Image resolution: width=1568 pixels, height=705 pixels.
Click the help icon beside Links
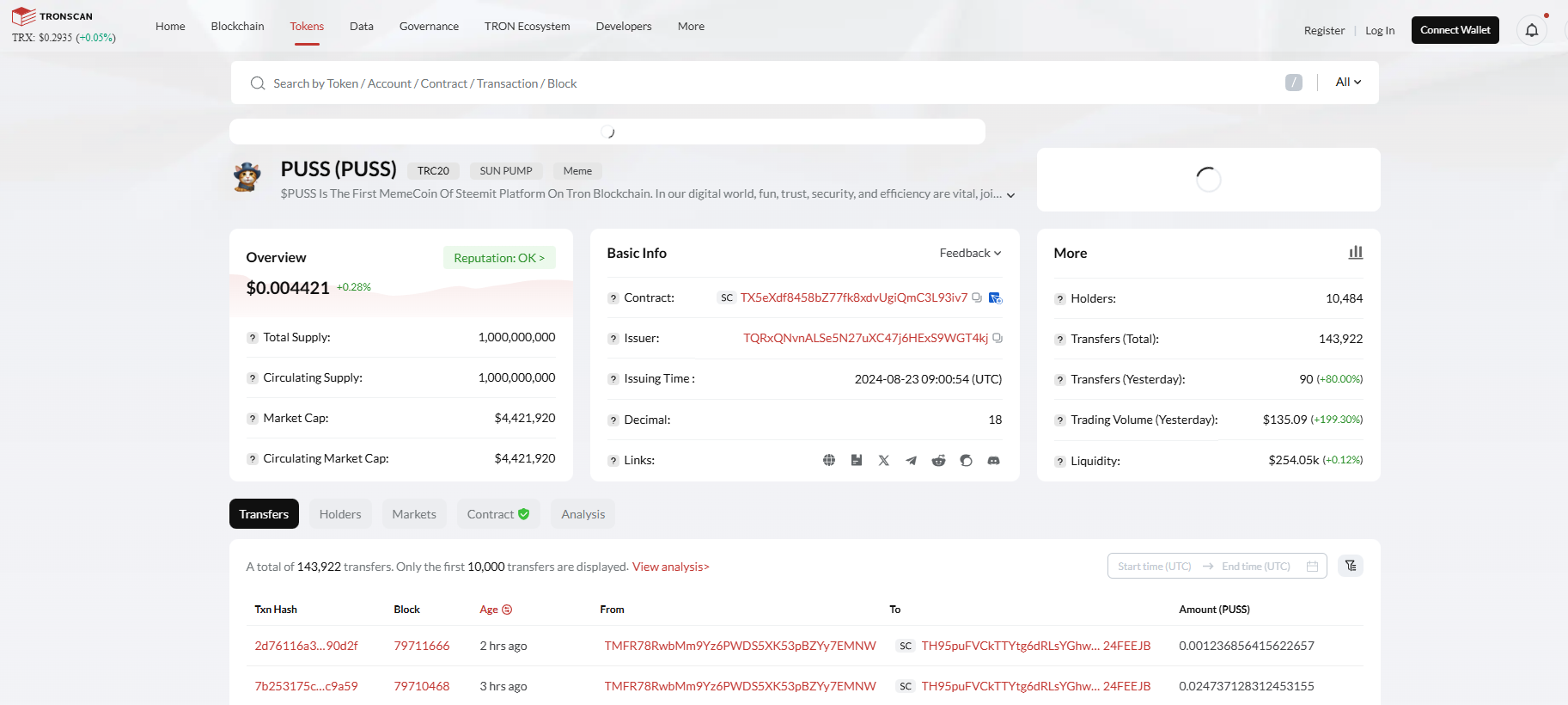(613, 461)
